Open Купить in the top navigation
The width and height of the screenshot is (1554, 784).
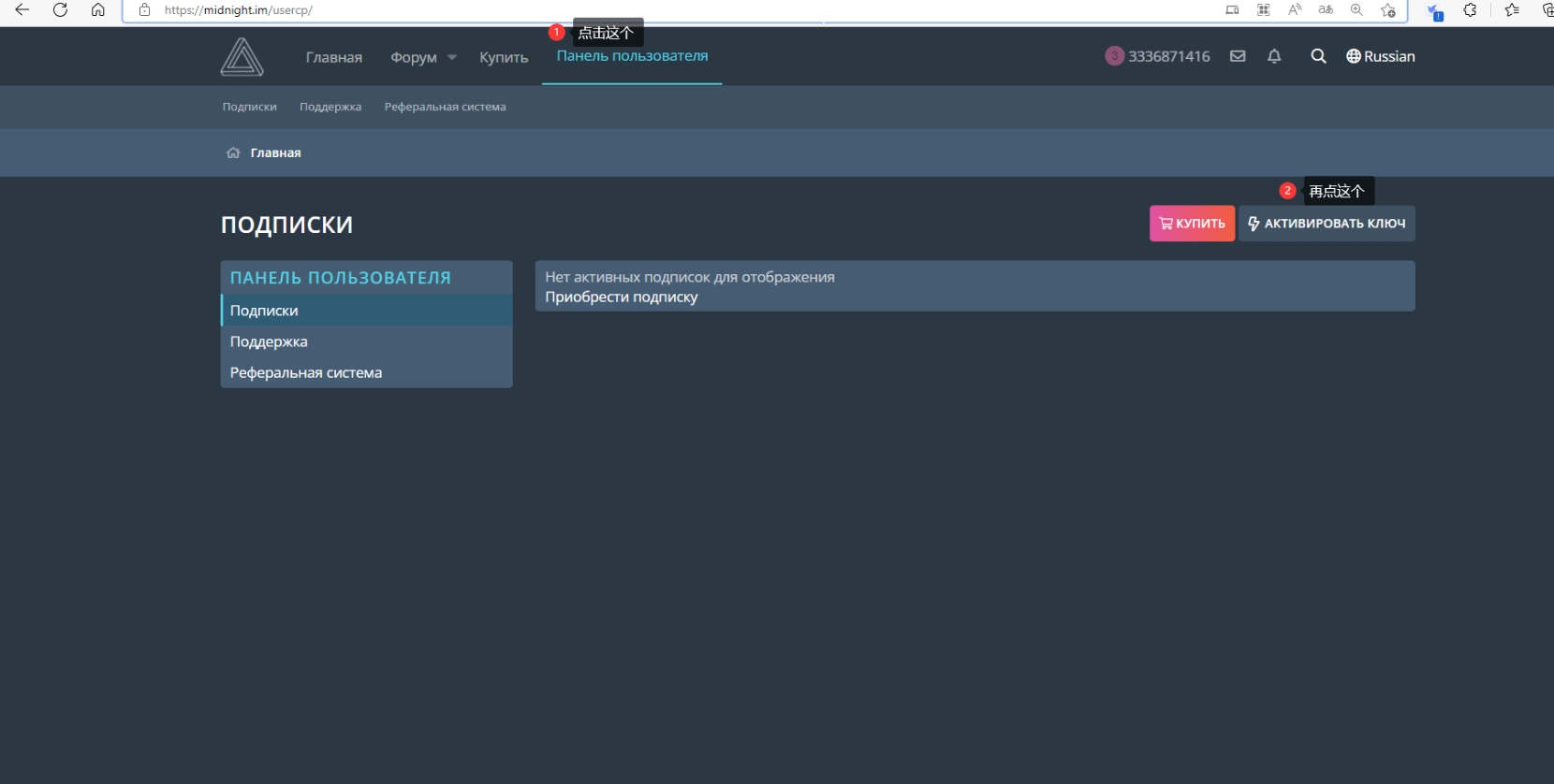click(x=504, y=57)
